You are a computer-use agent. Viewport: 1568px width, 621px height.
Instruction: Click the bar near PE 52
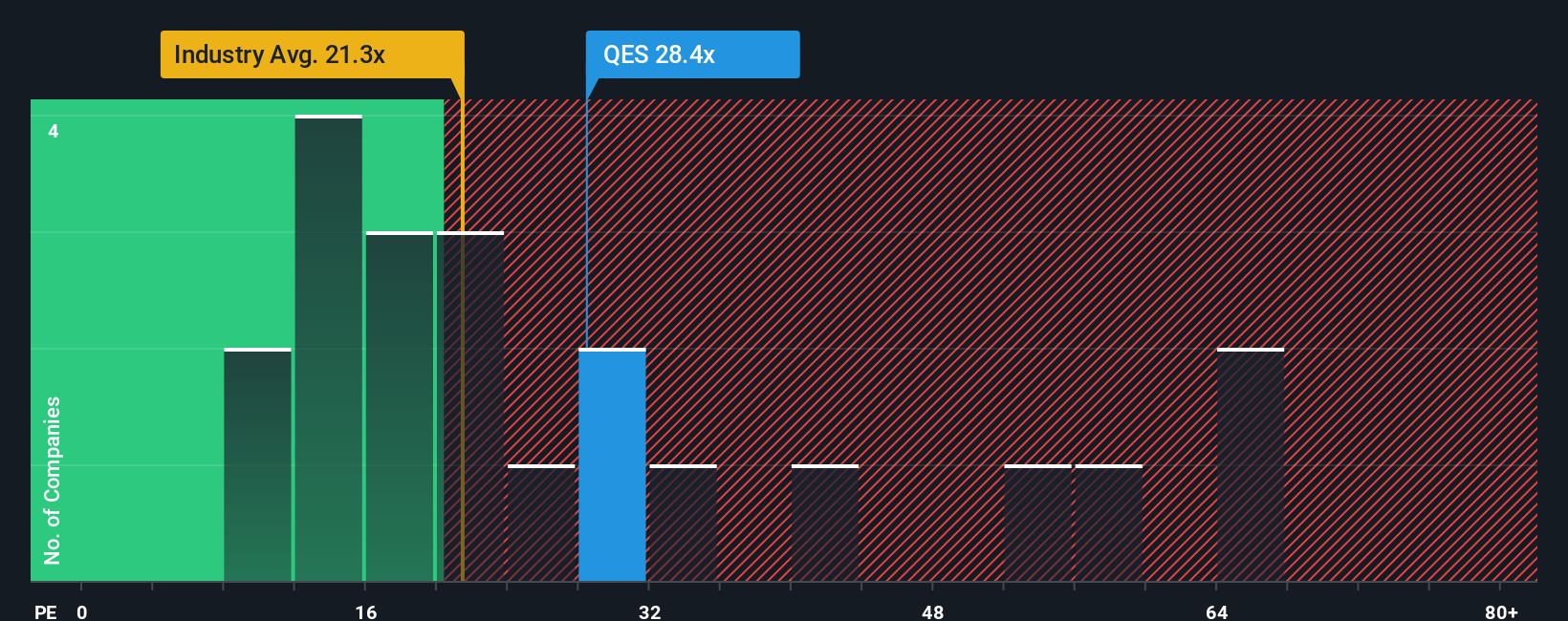tap(1037, 523)
